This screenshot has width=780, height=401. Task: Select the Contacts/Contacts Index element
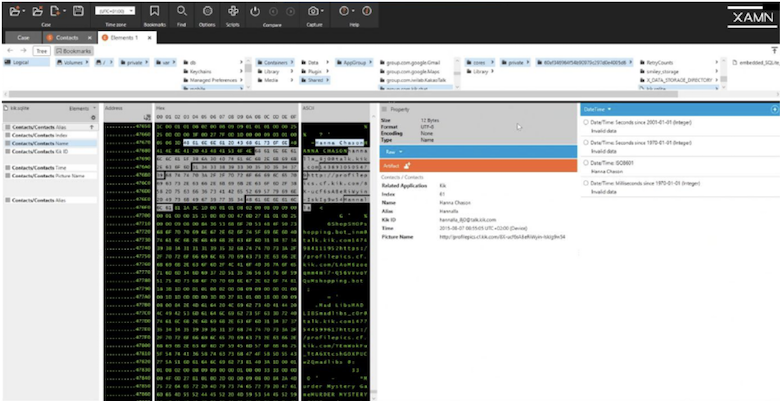50,135
